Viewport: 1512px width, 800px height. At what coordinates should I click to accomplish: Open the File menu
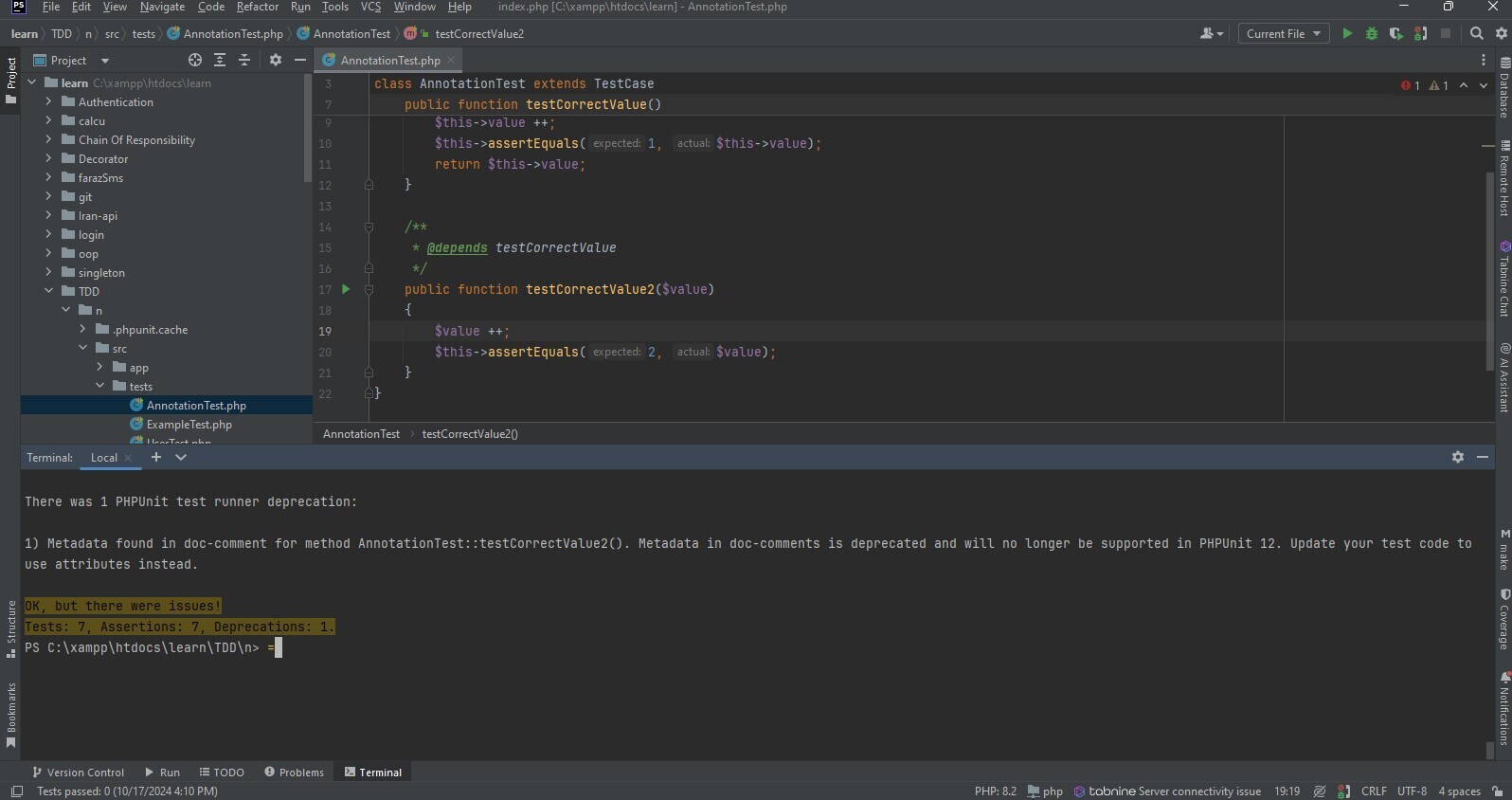coord(51,7)
